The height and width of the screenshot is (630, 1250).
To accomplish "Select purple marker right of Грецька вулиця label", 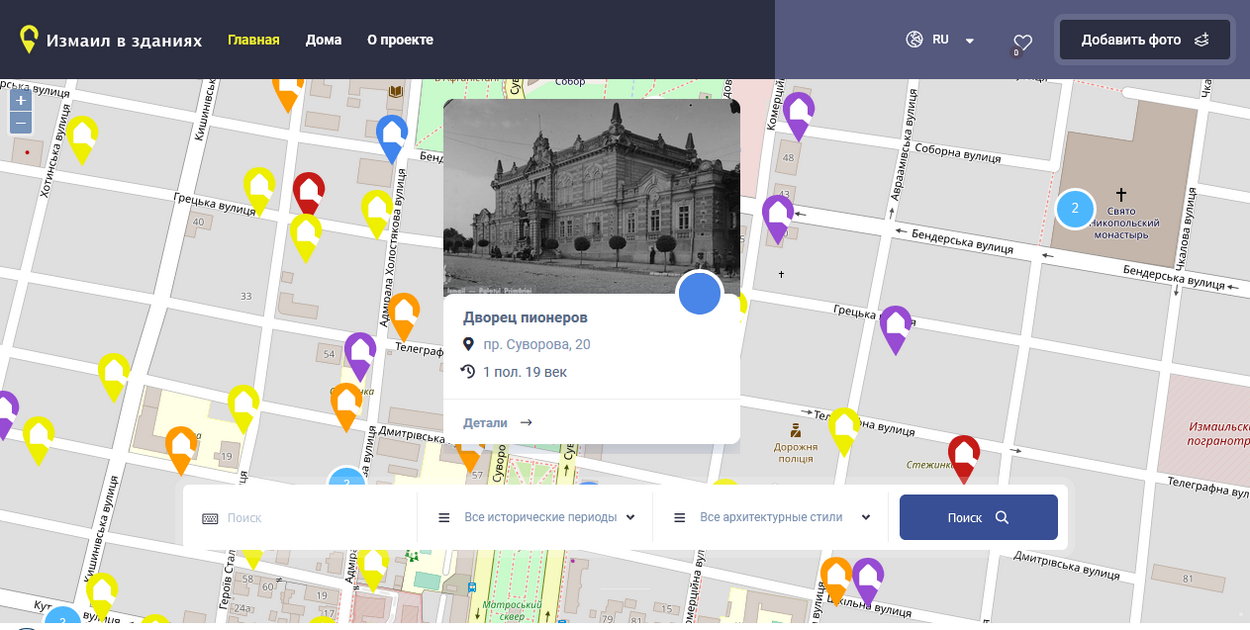I will pyautogui.click(x=896, y=329).
